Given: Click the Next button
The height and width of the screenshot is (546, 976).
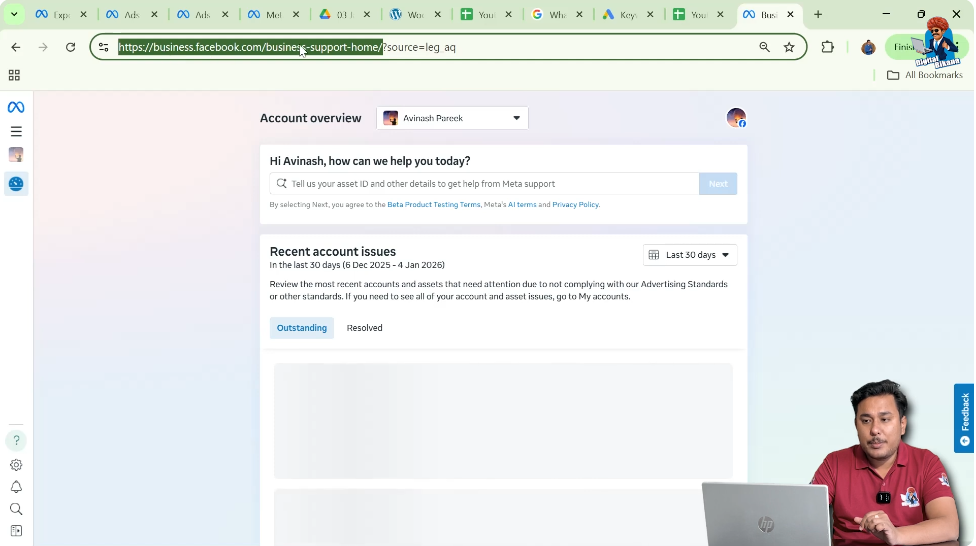Looking at the screenshot, I should coord(718,184).
